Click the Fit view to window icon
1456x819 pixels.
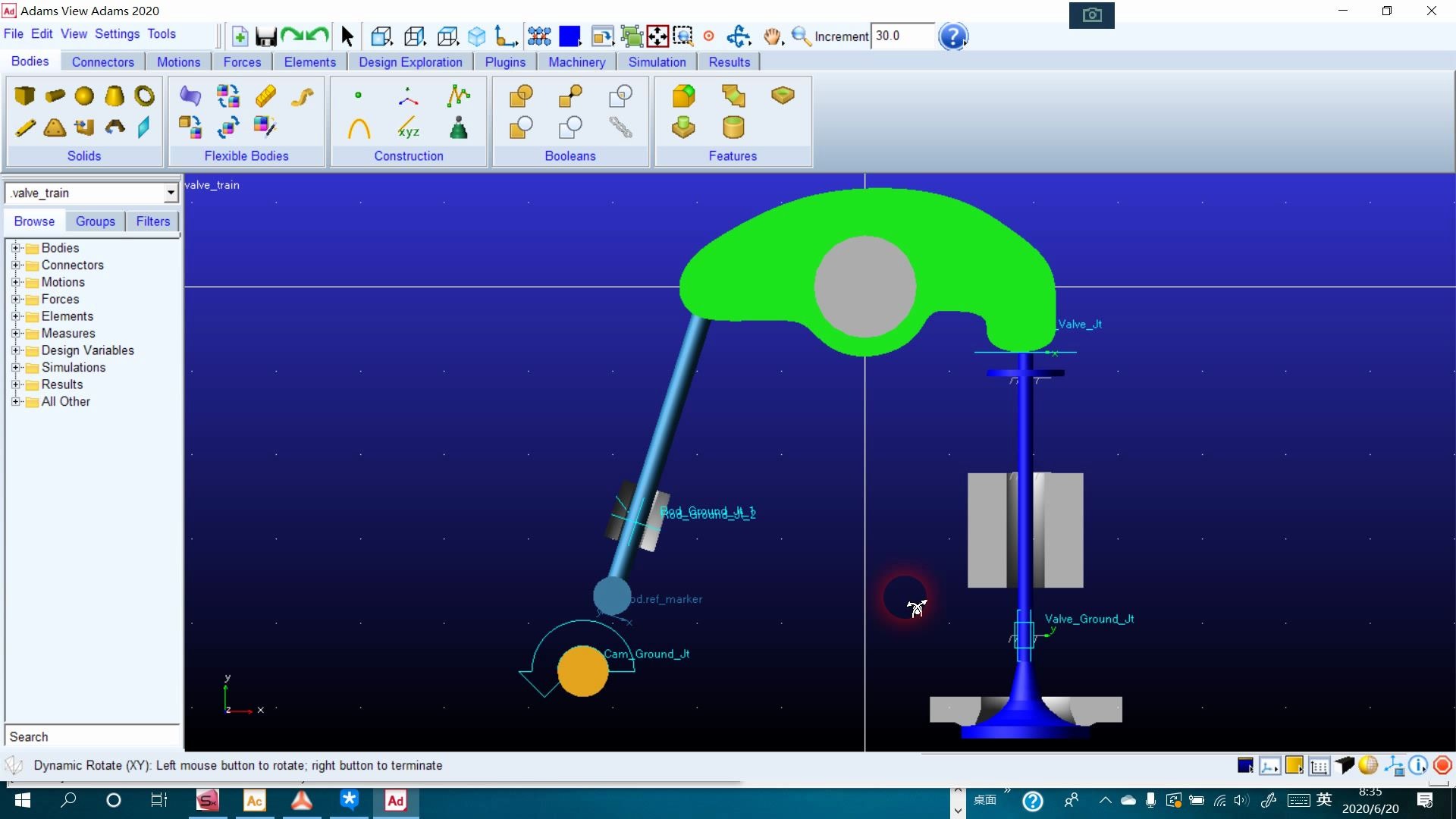(x=657, y=36)
